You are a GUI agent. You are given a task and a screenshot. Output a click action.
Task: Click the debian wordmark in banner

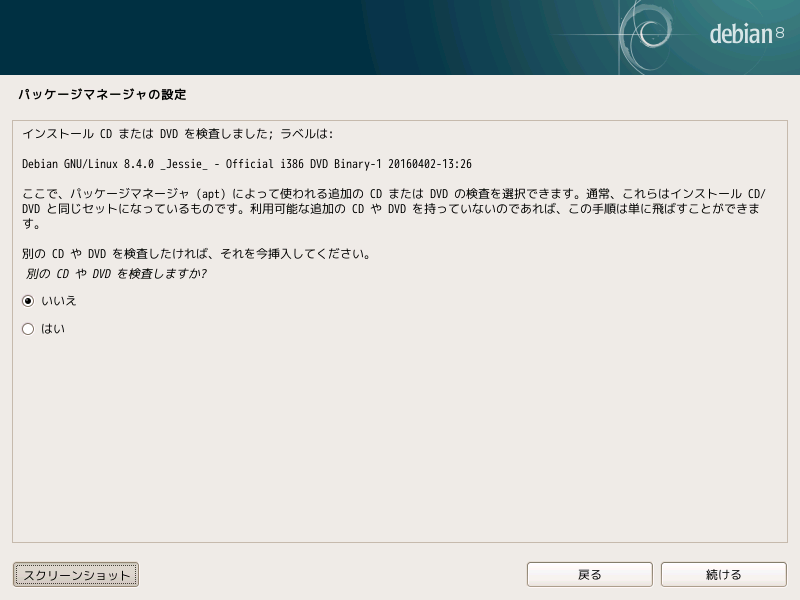pos(740,35)
